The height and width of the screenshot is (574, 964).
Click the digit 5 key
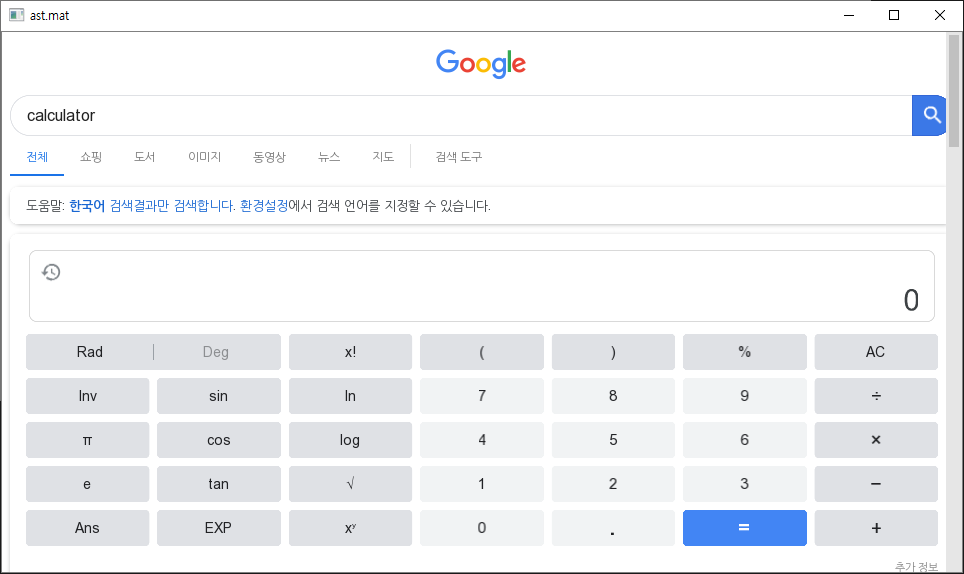pos(613,440)
